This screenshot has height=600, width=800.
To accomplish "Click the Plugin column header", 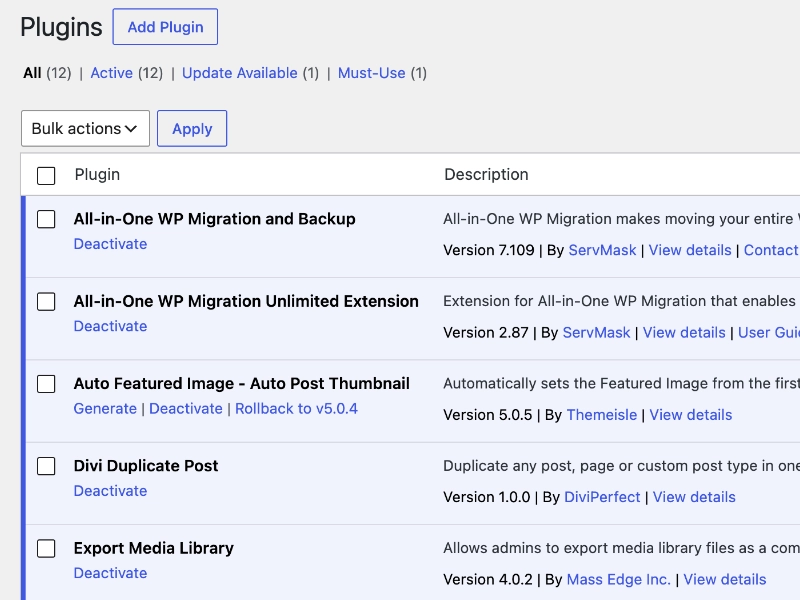I will (x=97, y=174).
